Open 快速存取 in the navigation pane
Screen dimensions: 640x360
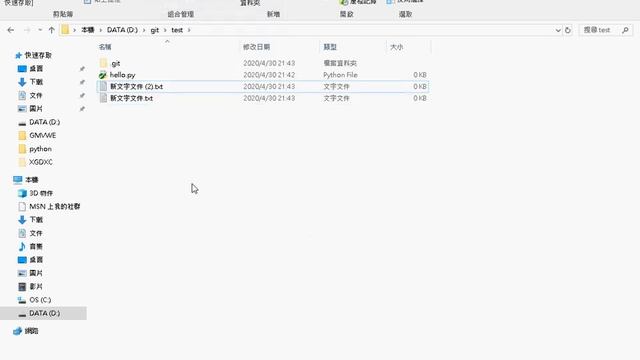(x=38, y=55)
